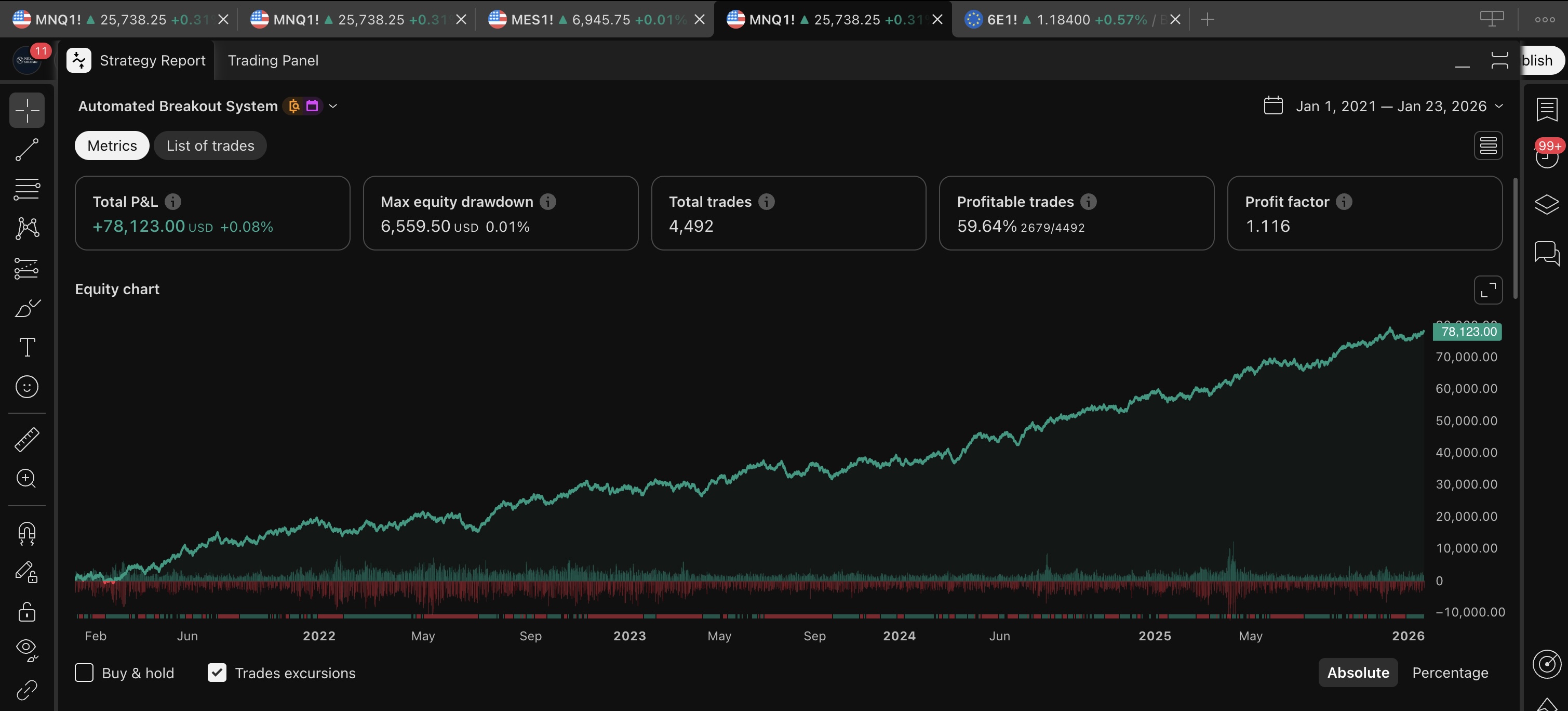Click Total P&L info button
Screen dimensions: 1568x711
[173, 202]
